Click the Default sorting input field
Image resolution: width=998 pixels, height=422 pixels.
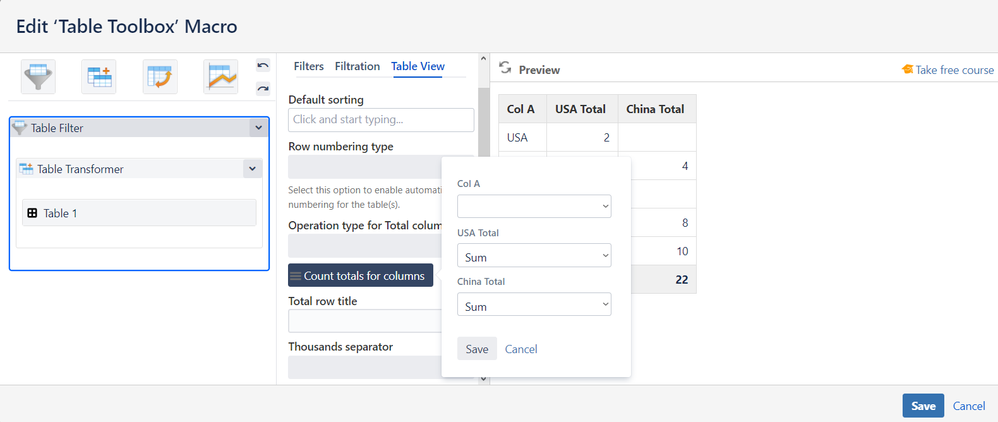(381, 120)
